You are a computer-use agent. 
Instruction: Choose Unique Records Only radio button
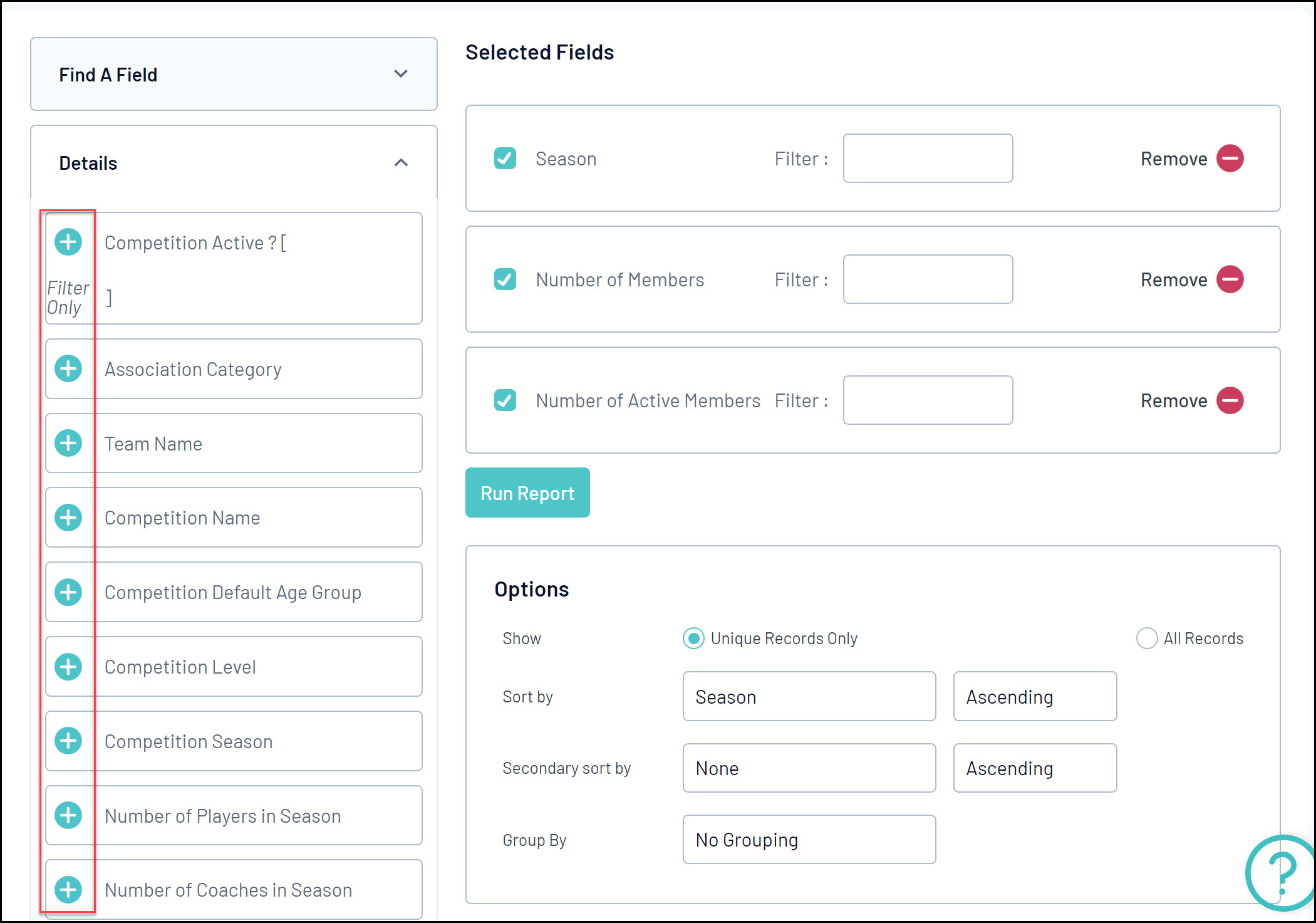click(693, 639)
